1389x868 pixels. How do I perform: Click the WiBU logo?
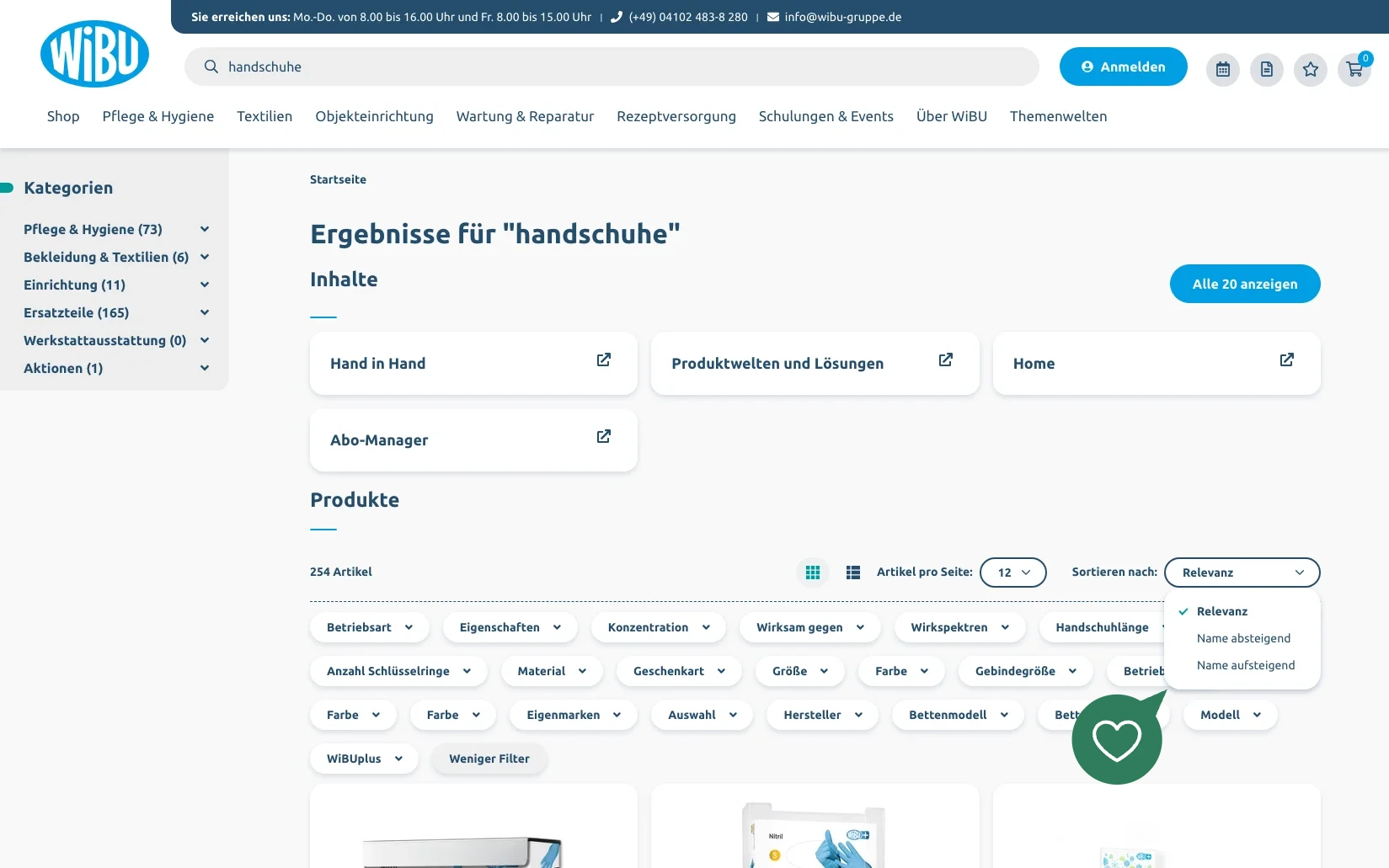[95, 54]
